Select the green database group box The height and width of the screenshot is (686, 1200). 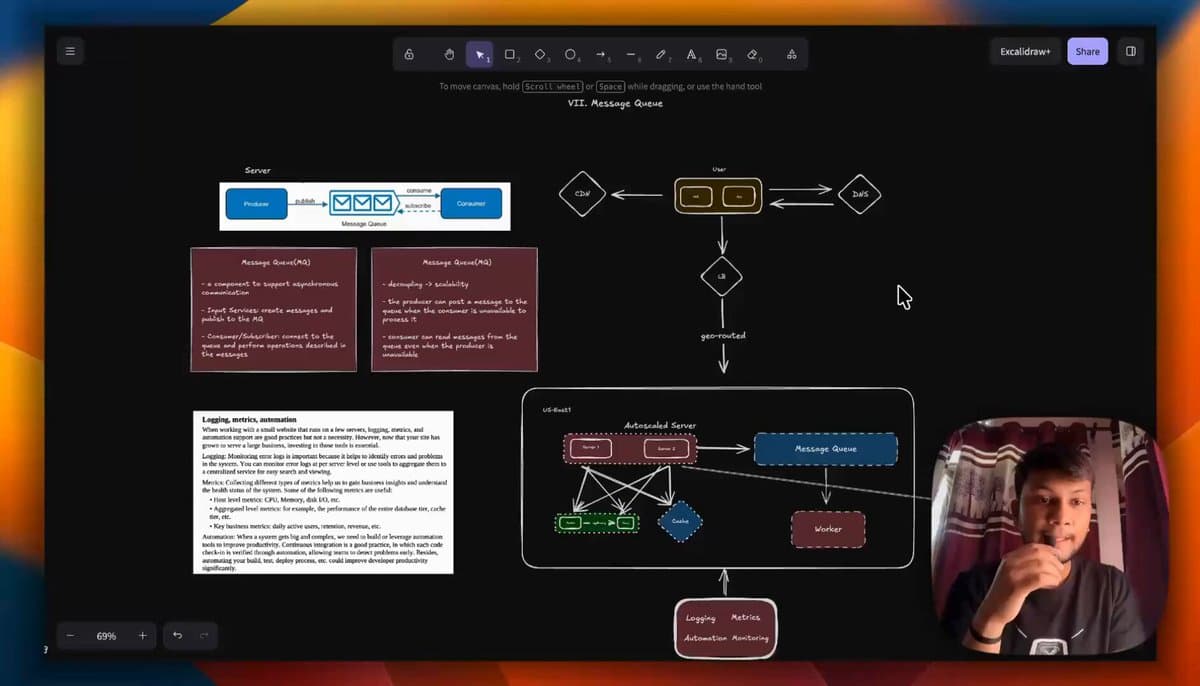(597, 523)
